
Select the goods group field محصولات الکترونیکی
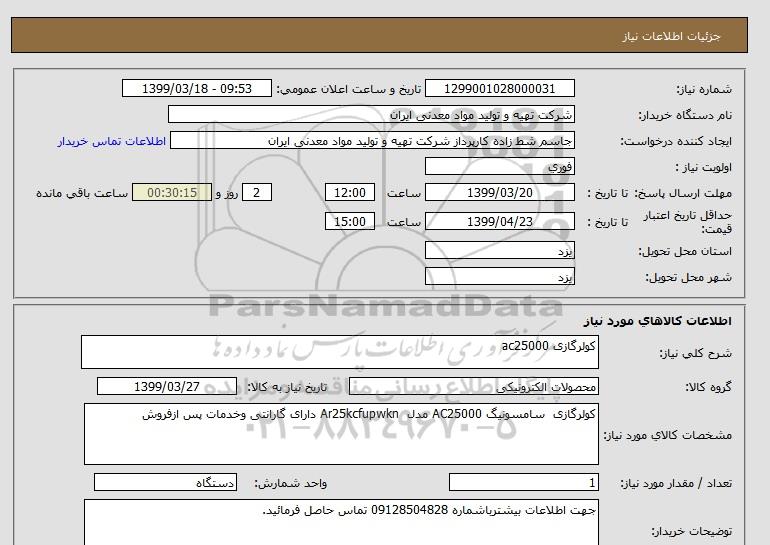point(473,387)
